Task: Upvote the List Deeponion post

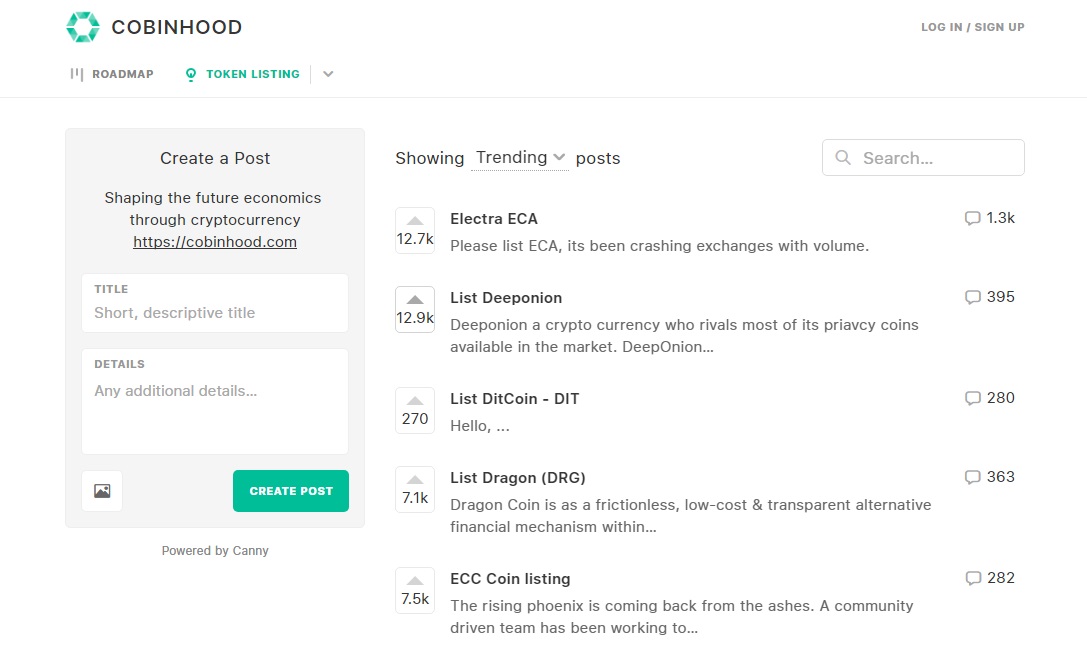Action: pyautogui.click(x=415, y=309)
